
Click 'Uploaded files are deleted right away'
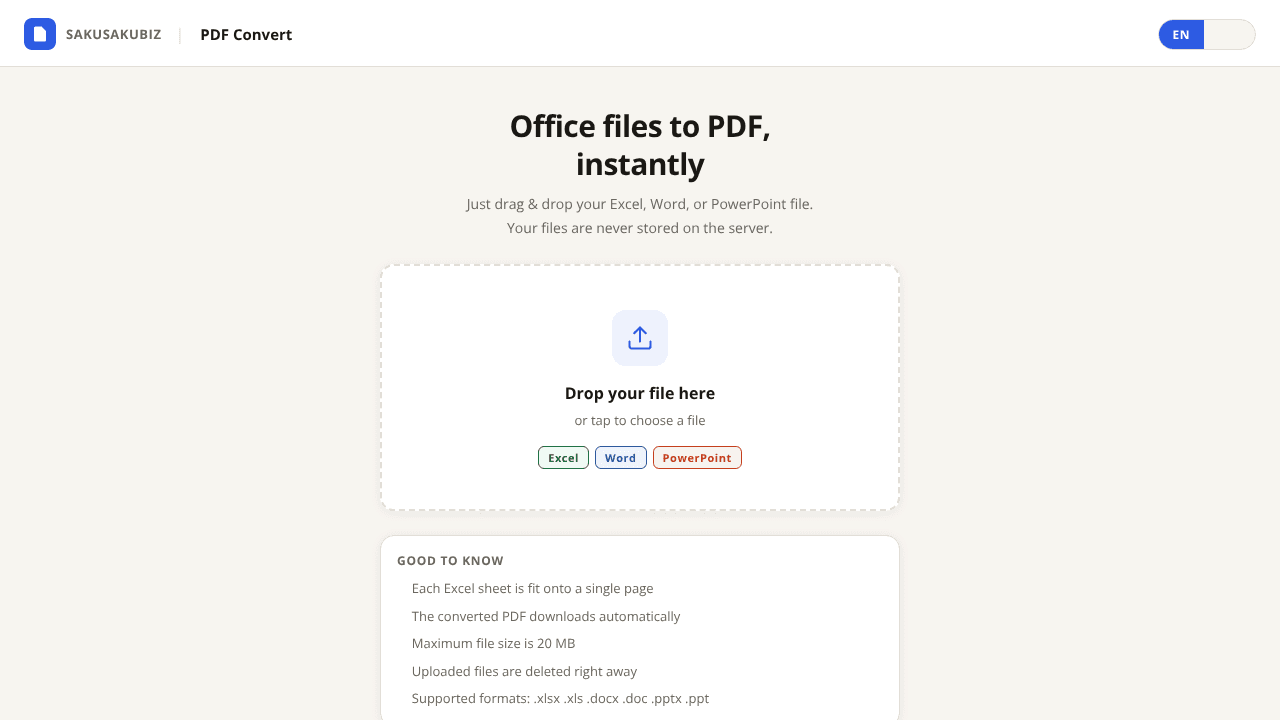524,672
